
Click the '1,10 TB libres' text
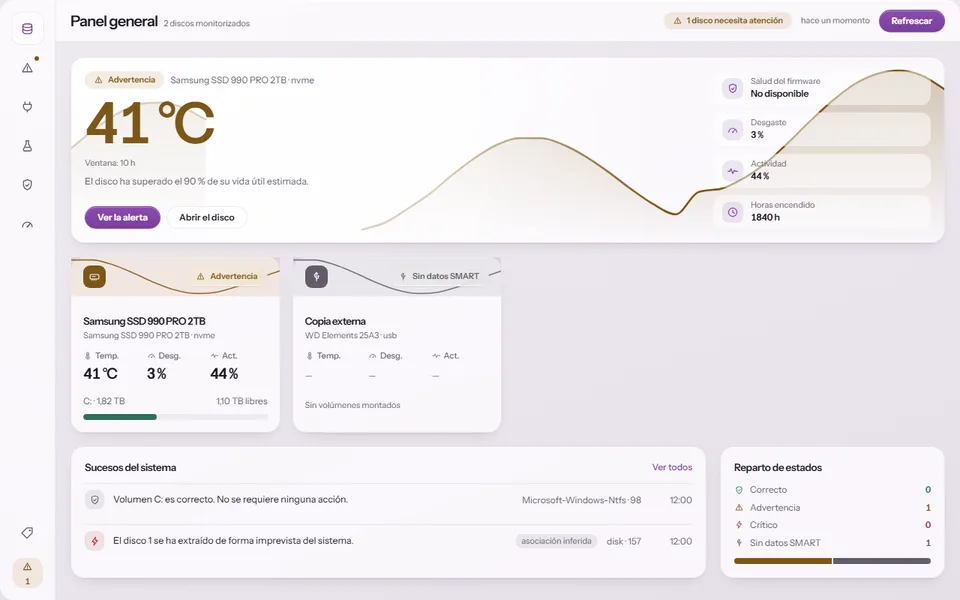coord(242,401)
